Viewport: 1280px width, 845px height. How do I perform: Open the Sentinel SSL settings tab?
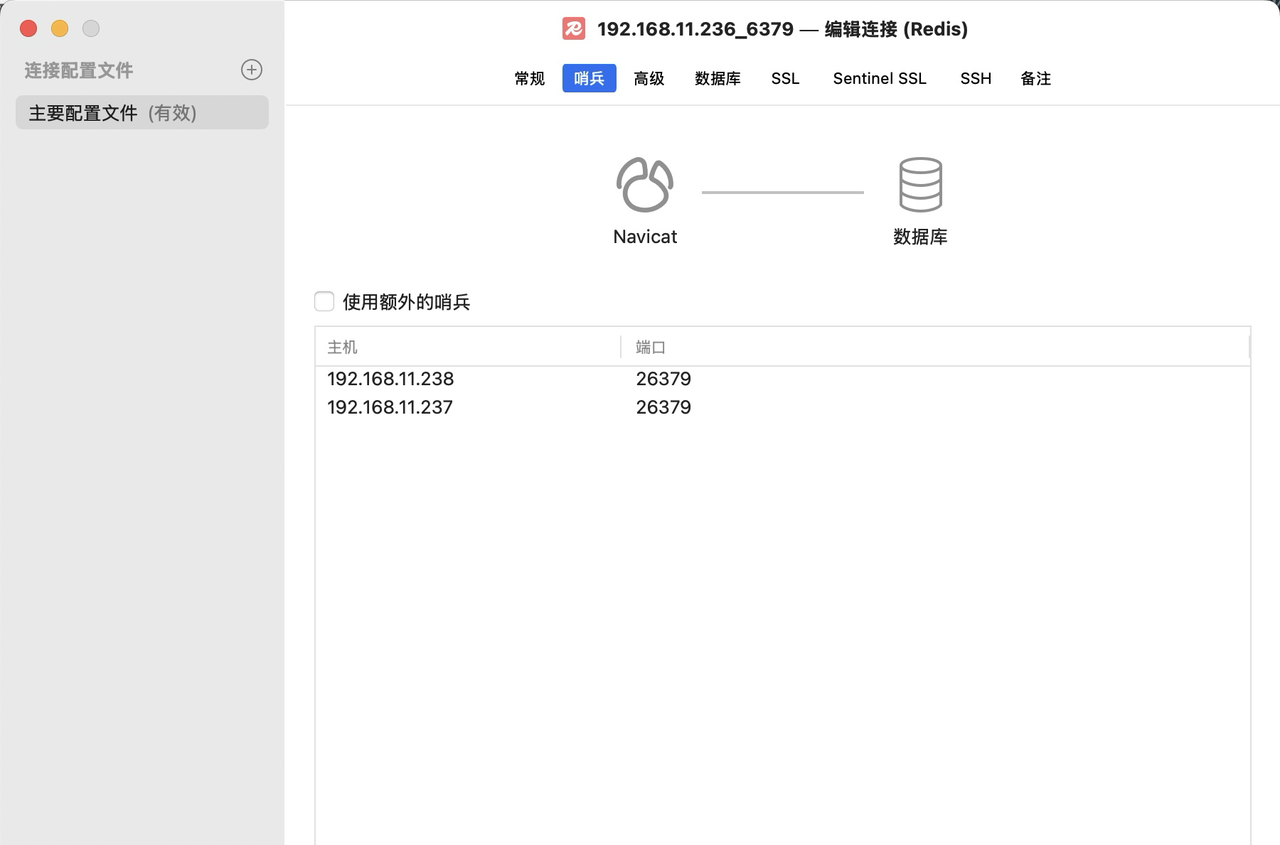[x=879, y=78]
